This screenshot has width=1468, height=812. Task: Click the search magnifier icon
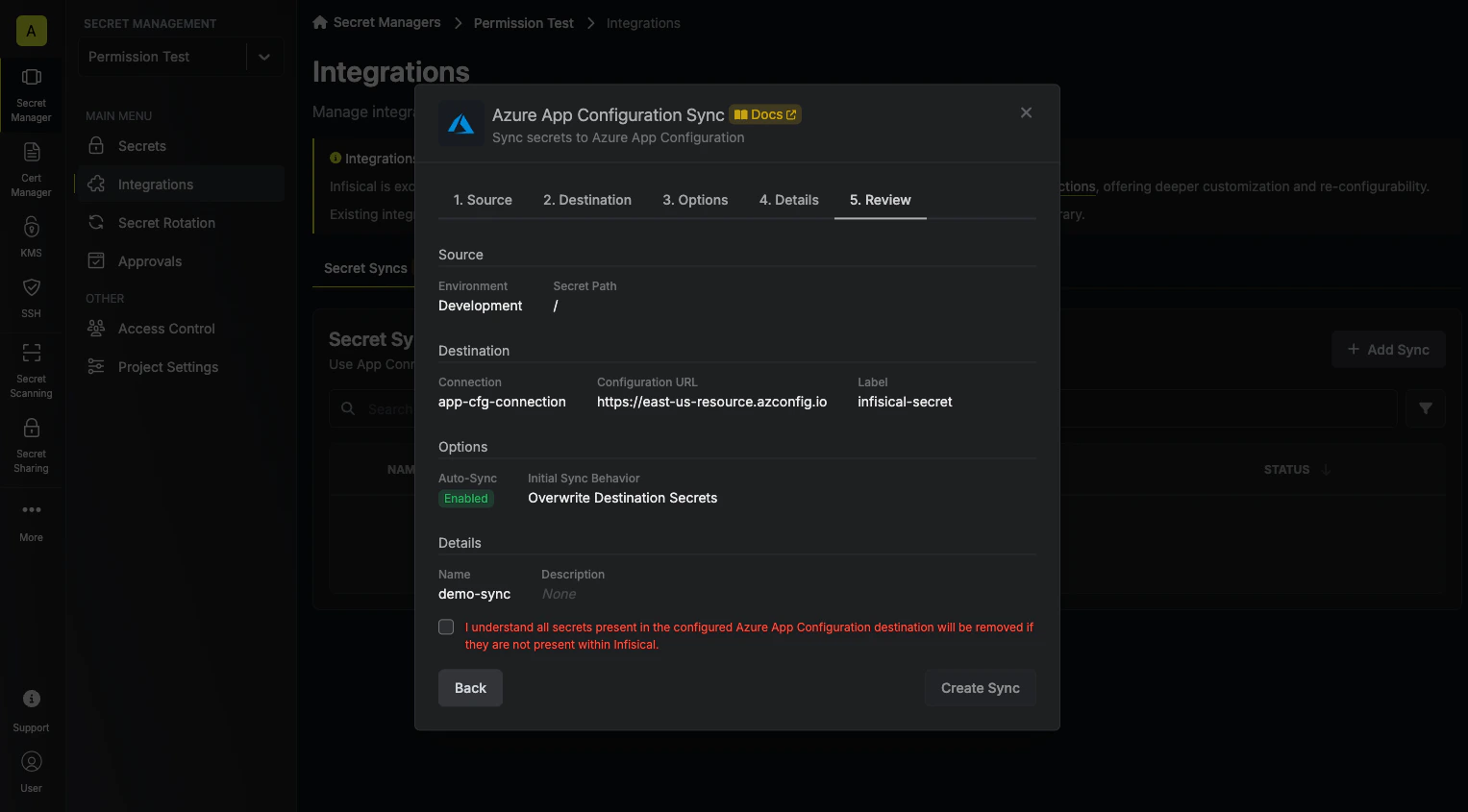(x=348, y=408)
